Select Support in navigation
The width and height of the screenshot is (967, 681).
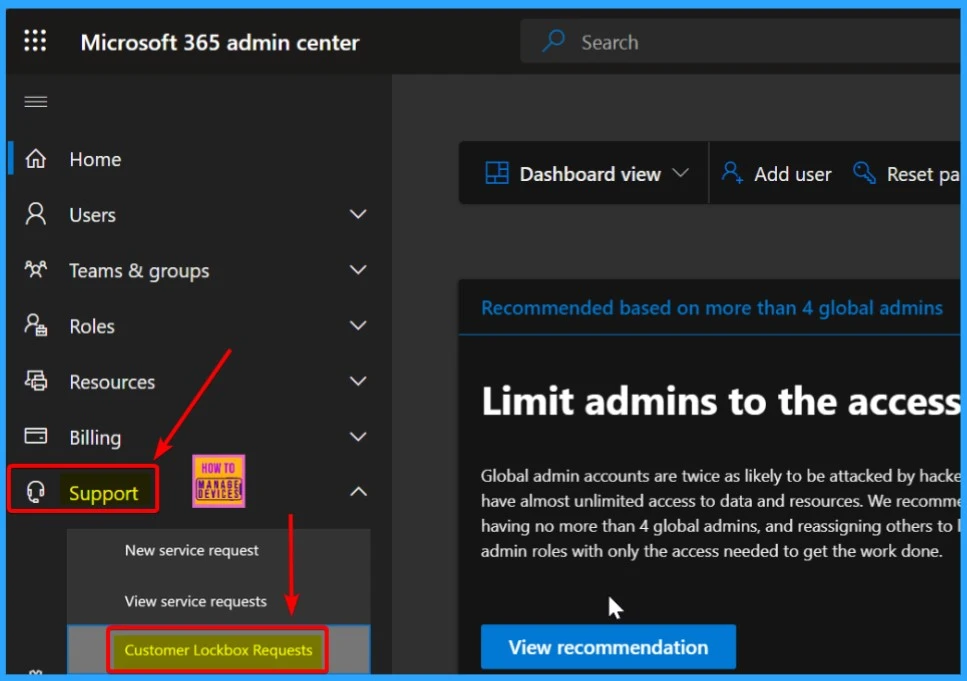[103, 493]
